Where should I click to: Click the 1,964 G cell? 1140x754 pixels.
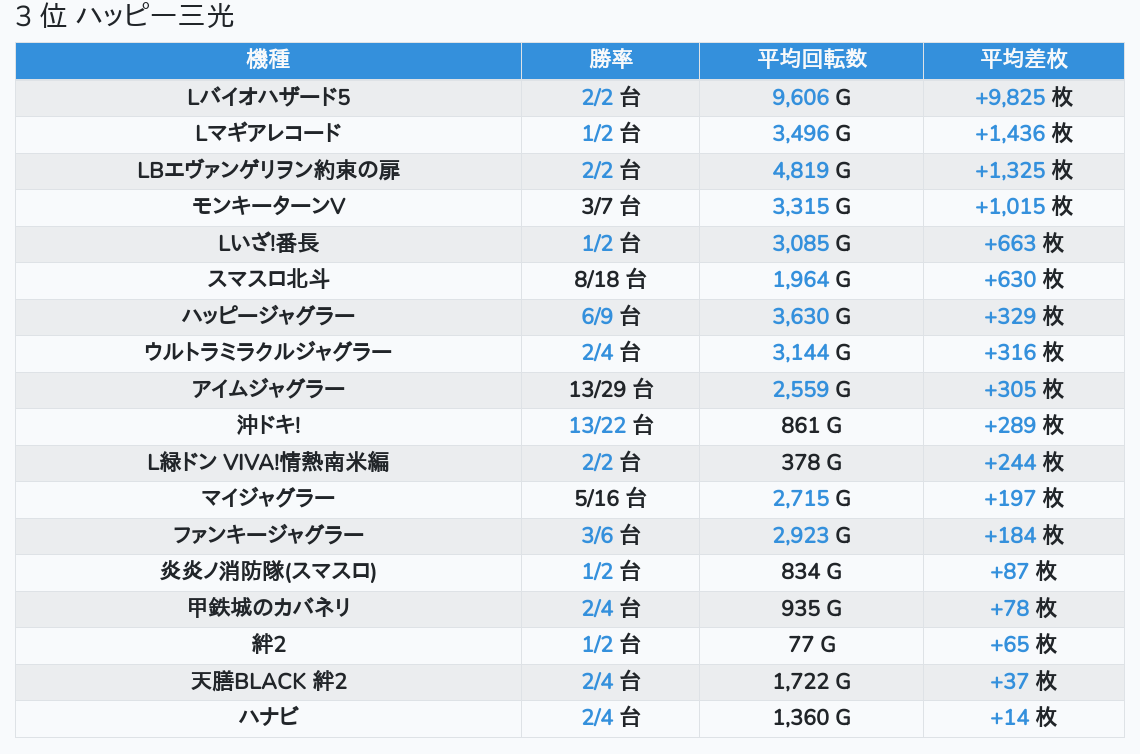[811, 280]
